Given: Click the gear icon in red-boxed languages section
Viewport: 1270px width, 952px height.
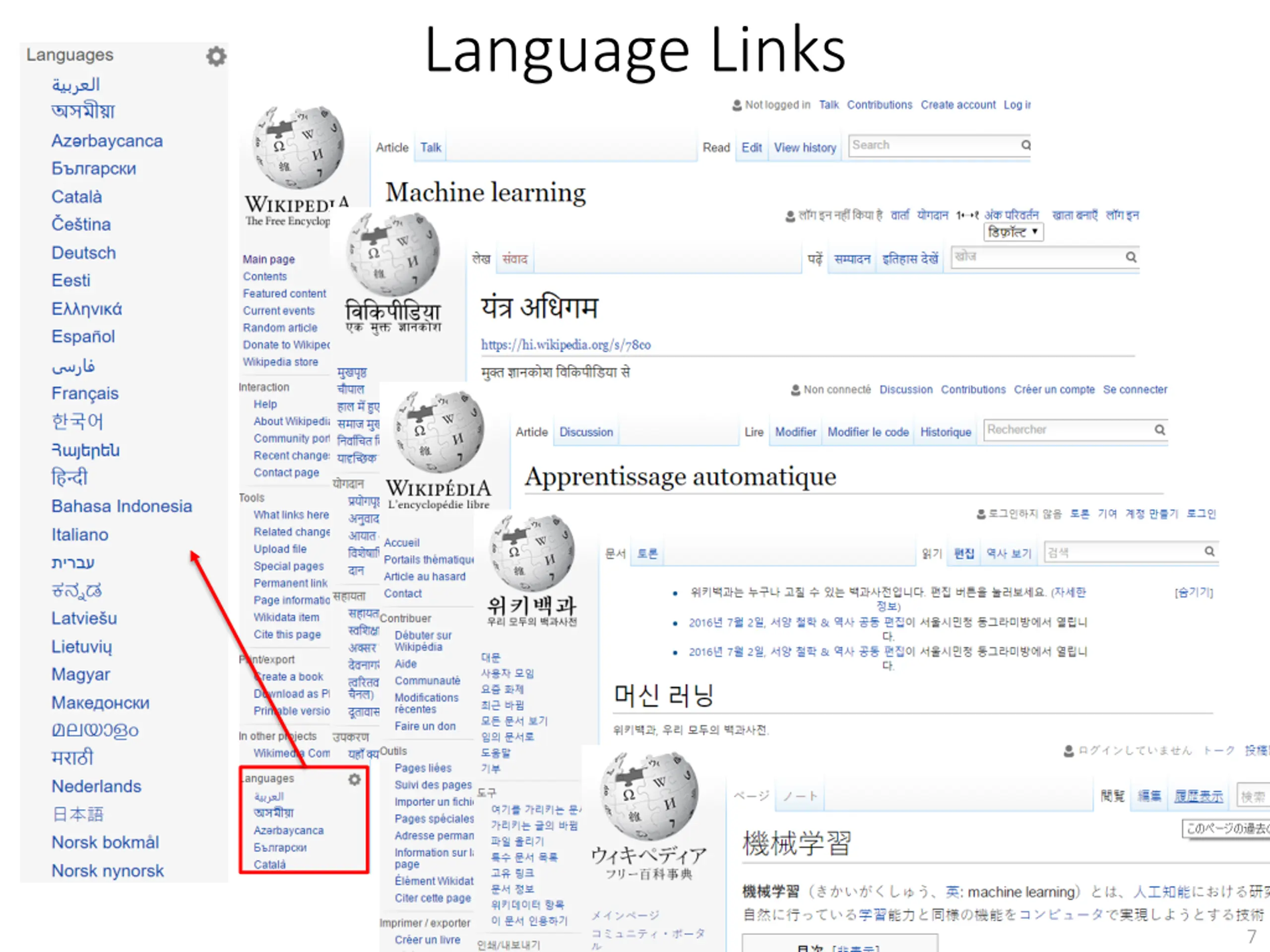Looking at the screenshot, I should [x=355, y=779].
